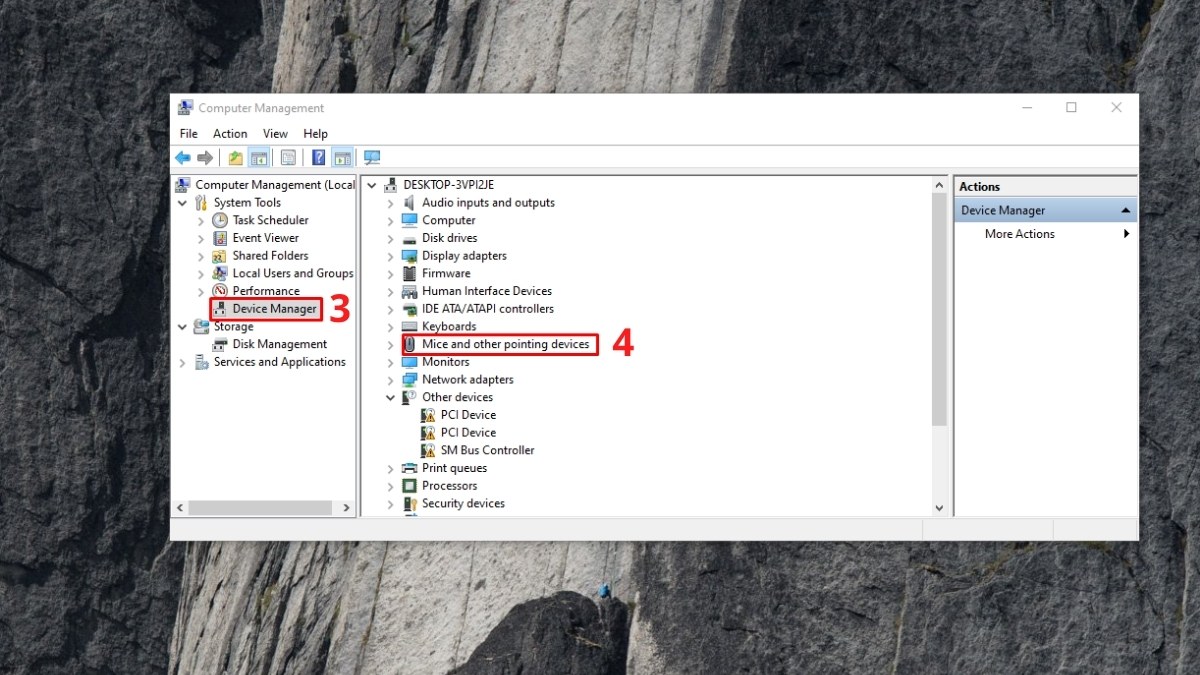Click the Processors icon

pos(409,486)
